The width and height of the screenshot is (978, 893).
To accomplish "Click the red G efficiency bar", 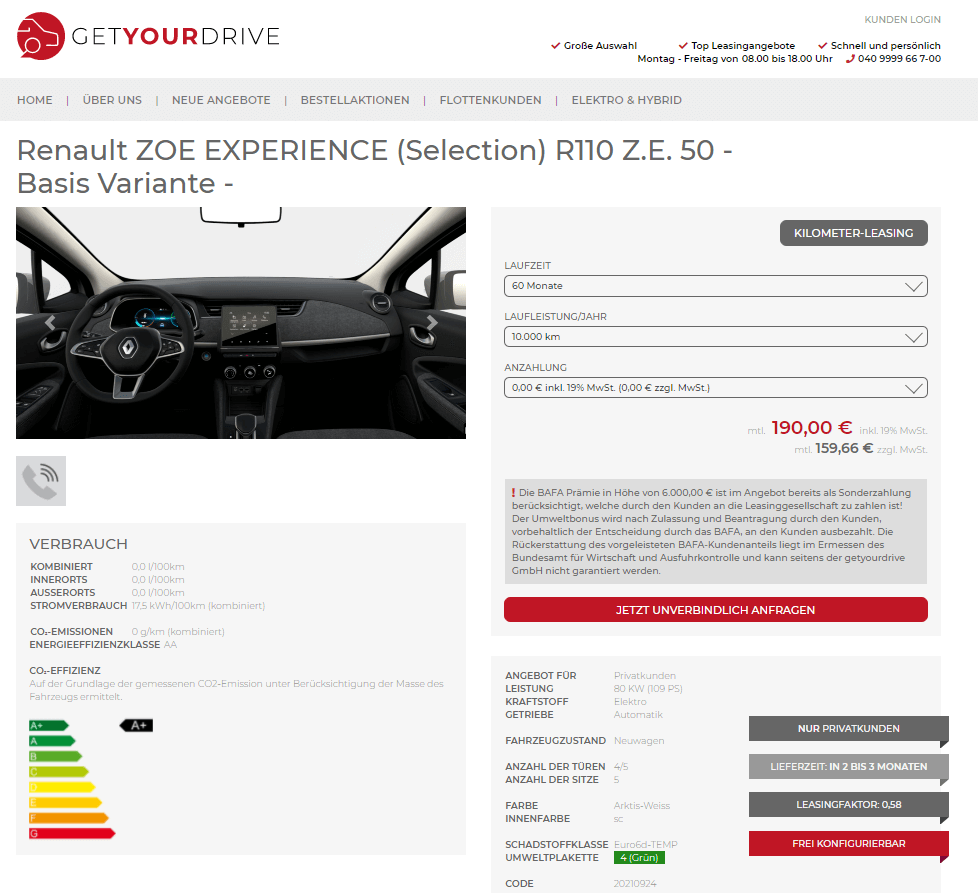I will (x=72, y=834).
